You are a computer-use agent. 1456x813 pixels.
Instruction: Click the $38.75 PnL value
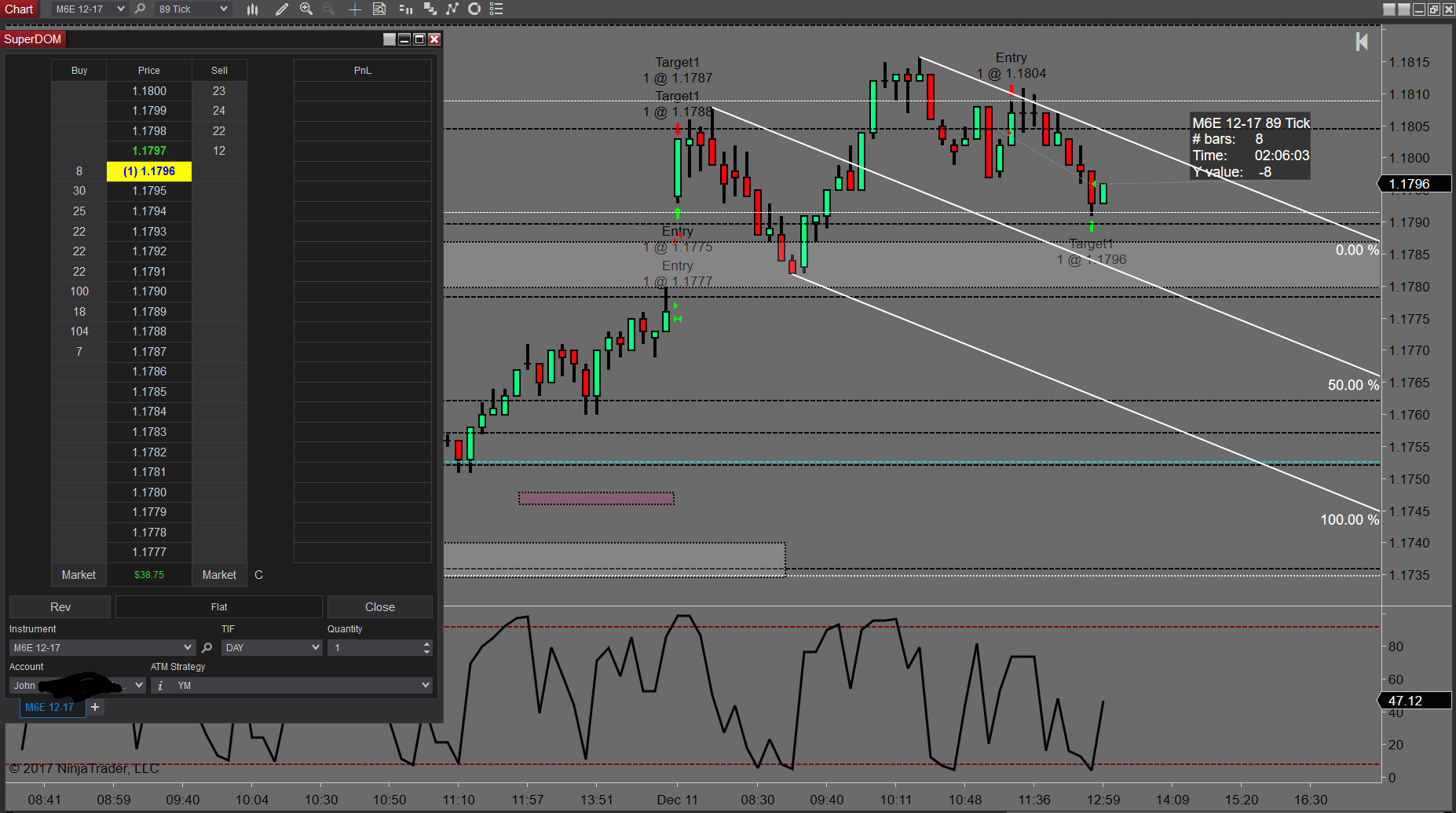[x=149, y=575]
